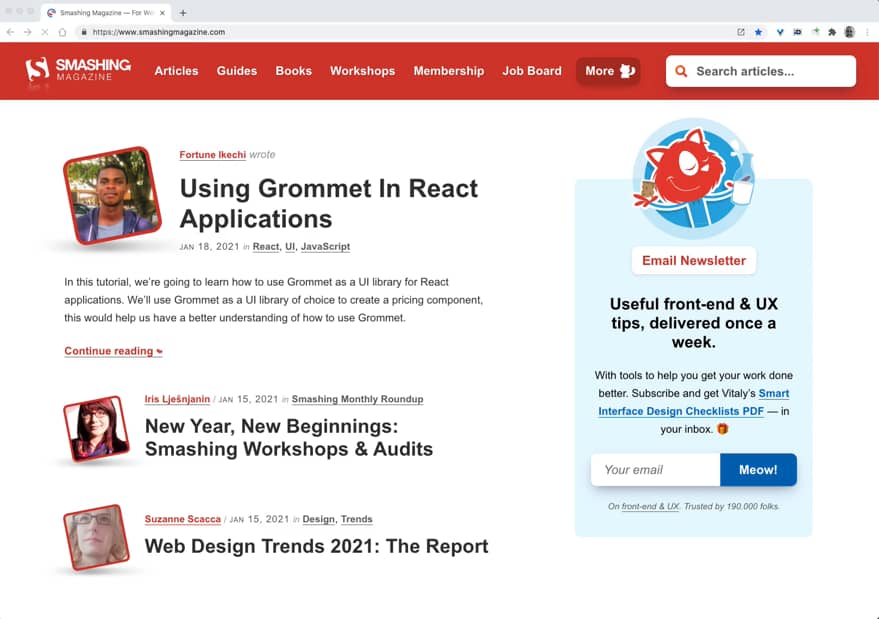Open the UI category tag
Viewport: 879px width, 619px height.
point(290,247)
